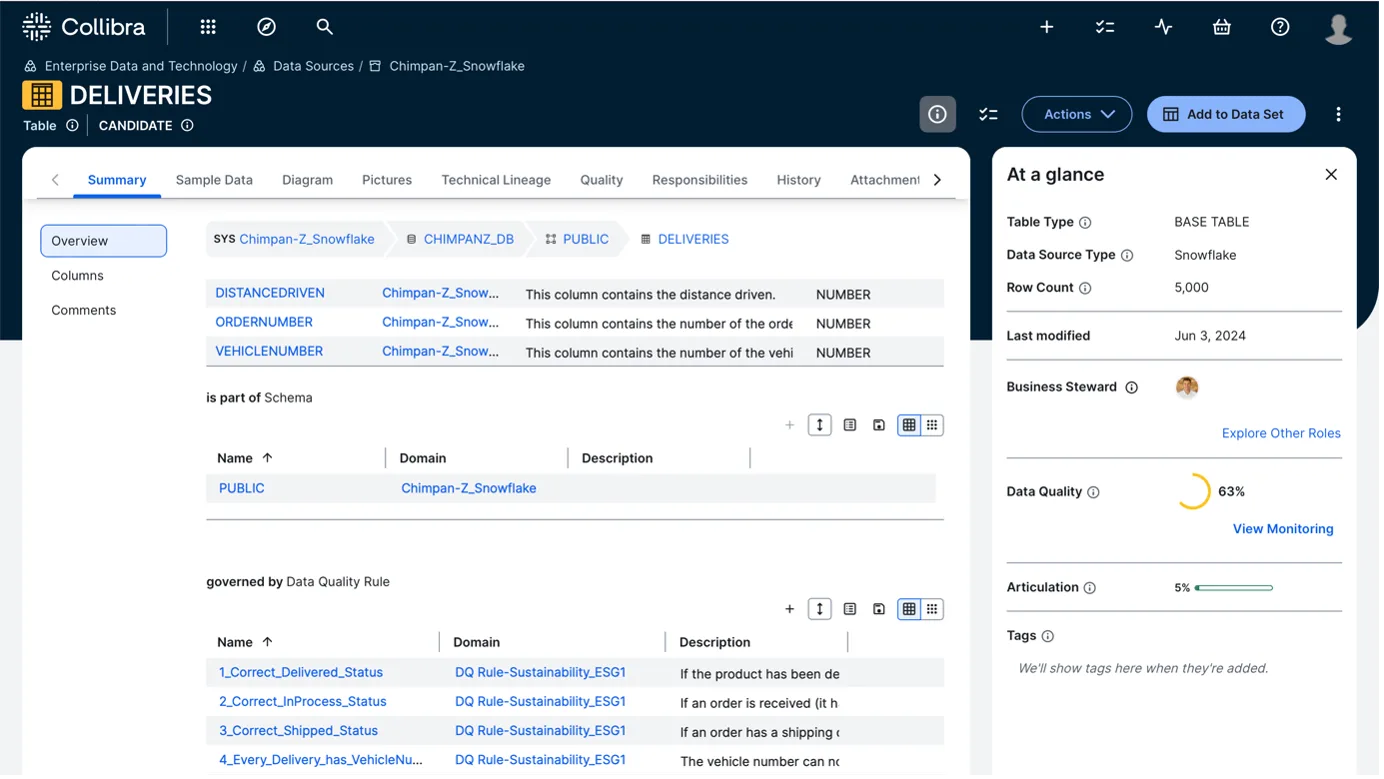This screenshot has width=1384, height=779.
Task: Select Comments in the left sidebar
Action: click(84, 310)
